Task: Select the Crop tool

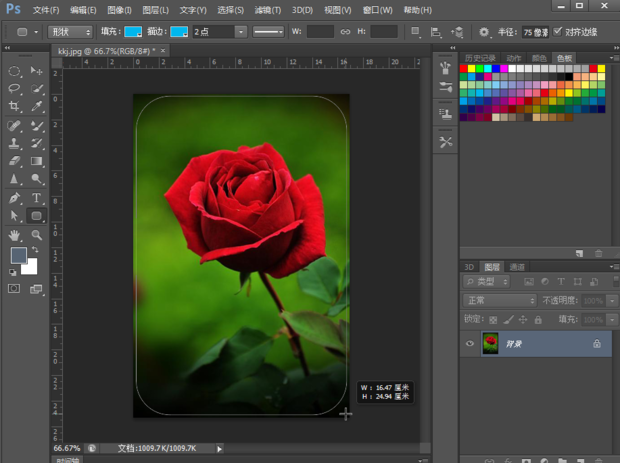Action: [x=15, y=107]
